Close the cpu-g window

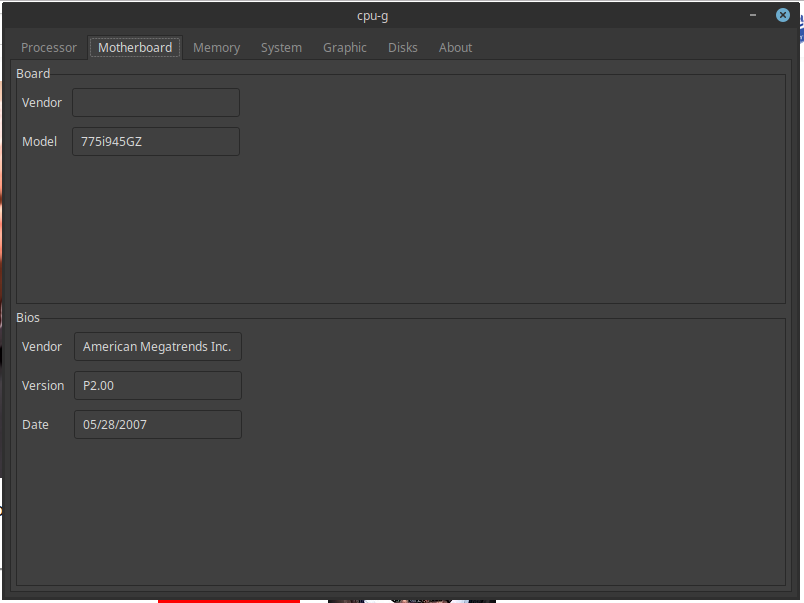click(x=782, y=15)
